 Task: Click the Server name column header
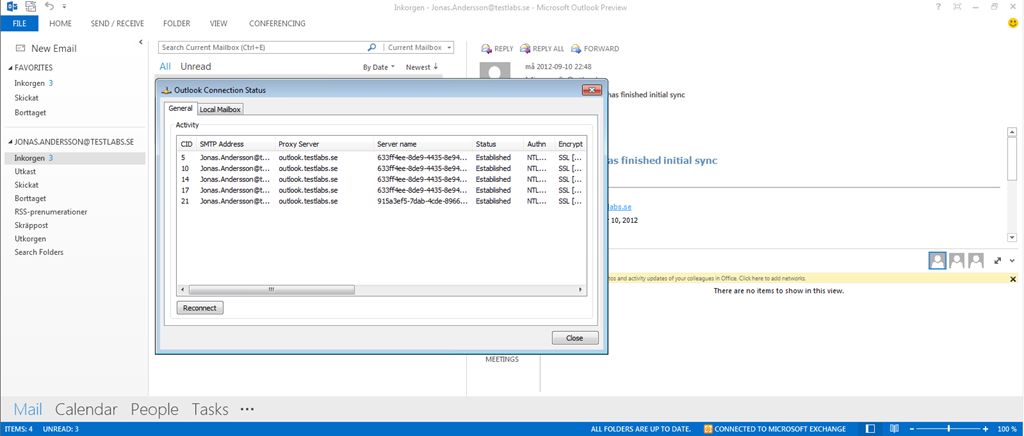coord(423,144)
